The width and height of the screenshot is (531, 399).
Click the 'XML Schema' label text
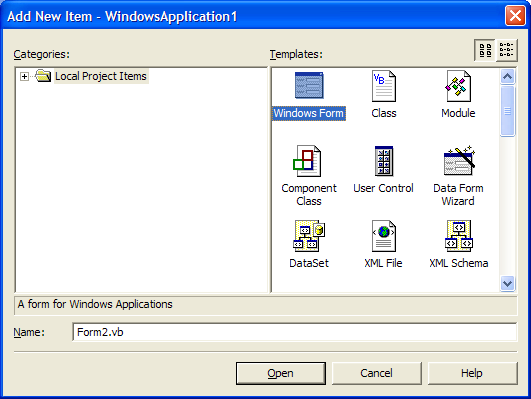coord(459,263)
